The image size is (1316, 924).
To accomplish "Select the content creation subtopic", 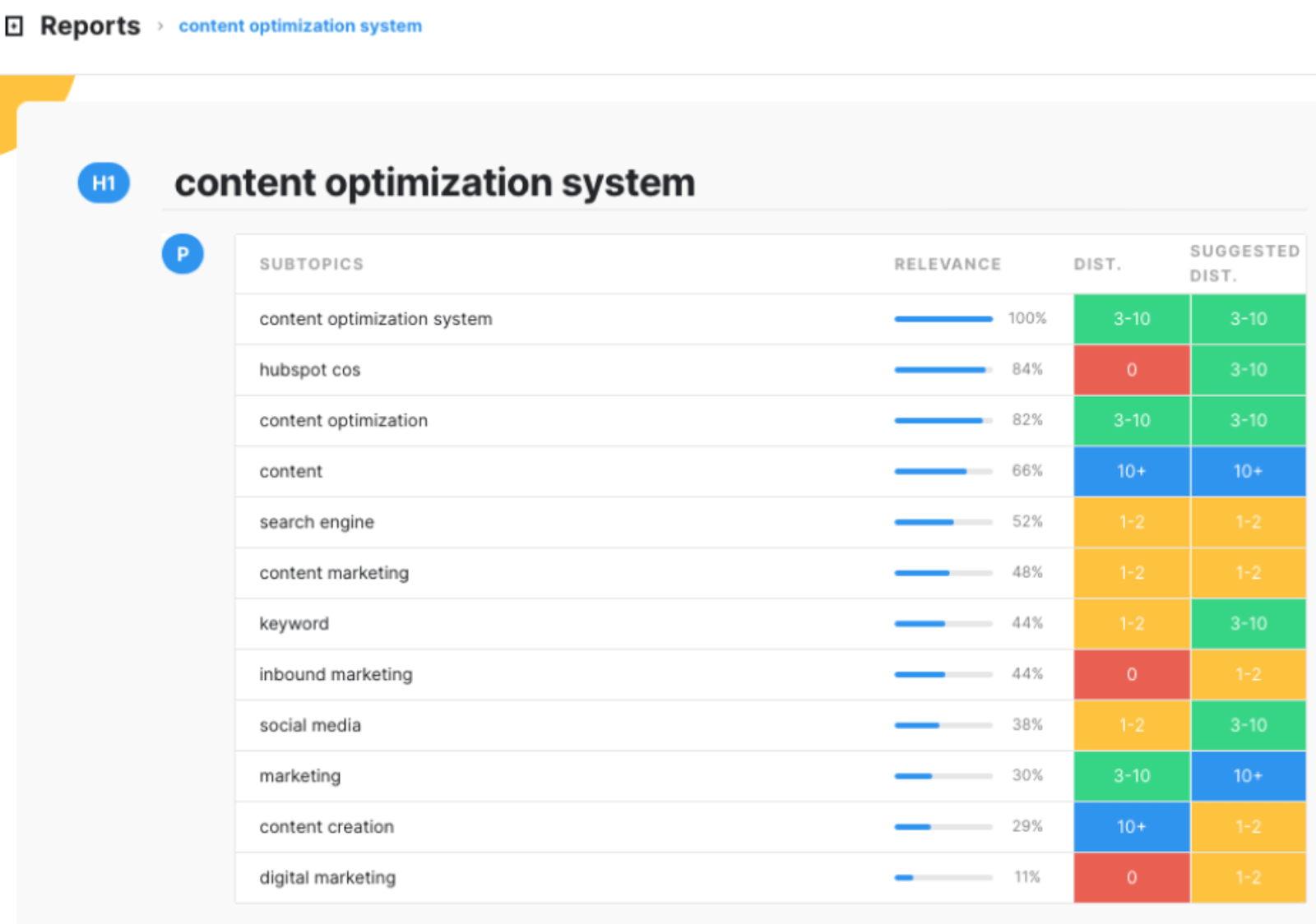I will tap(327, 827).
